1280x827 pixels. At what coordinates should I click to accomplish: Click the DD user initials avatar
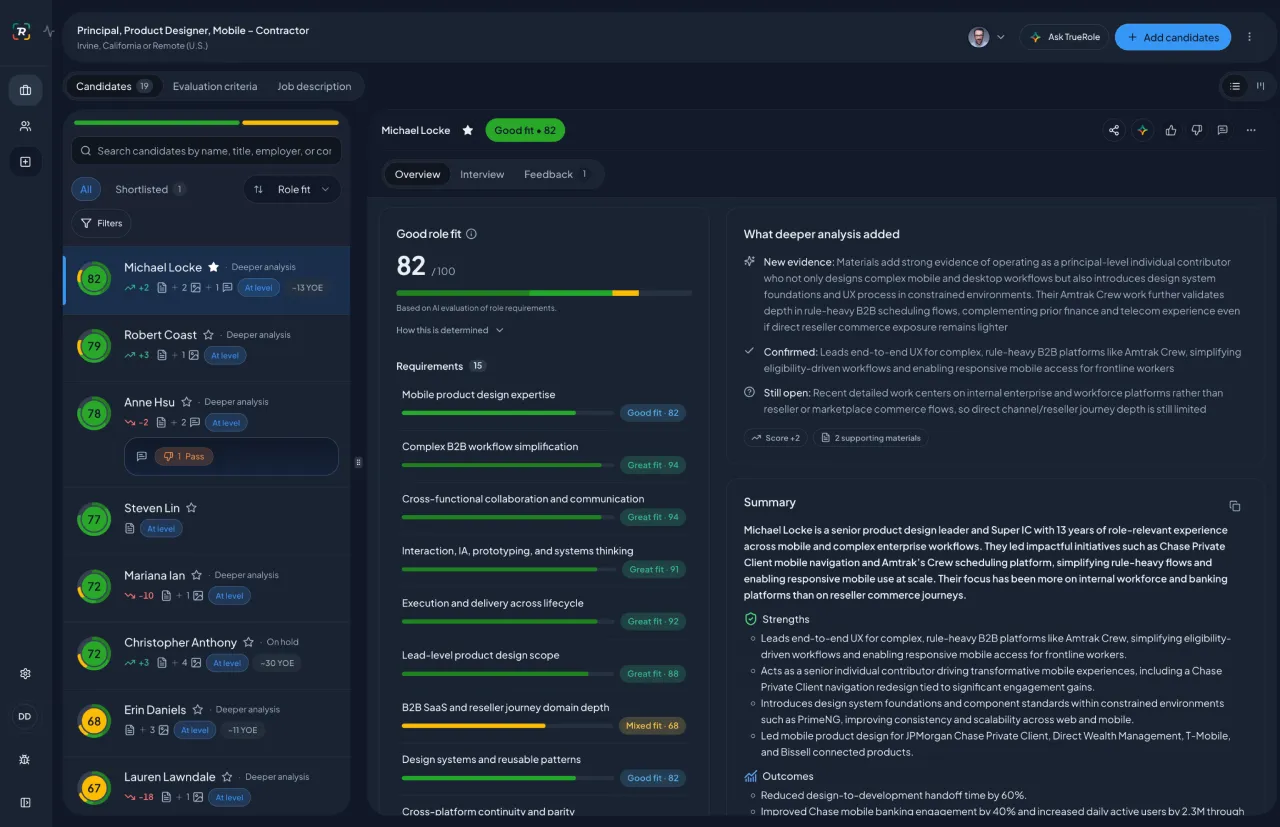pos(25,716)
